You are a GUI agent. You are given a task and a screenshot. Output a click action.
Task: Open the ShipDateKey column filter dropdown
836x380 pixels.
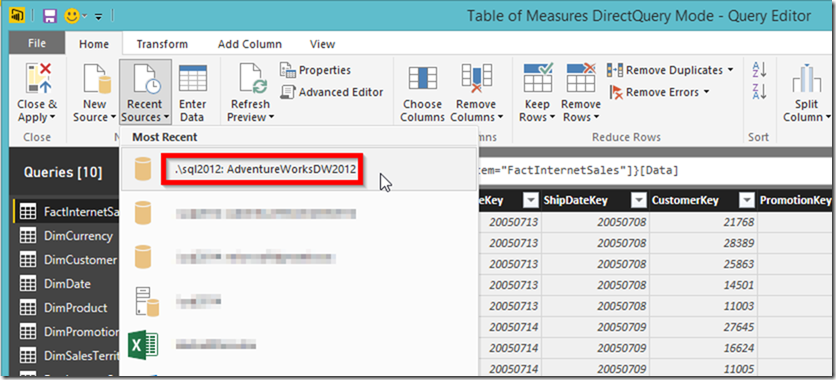click(x=639, y=200)
